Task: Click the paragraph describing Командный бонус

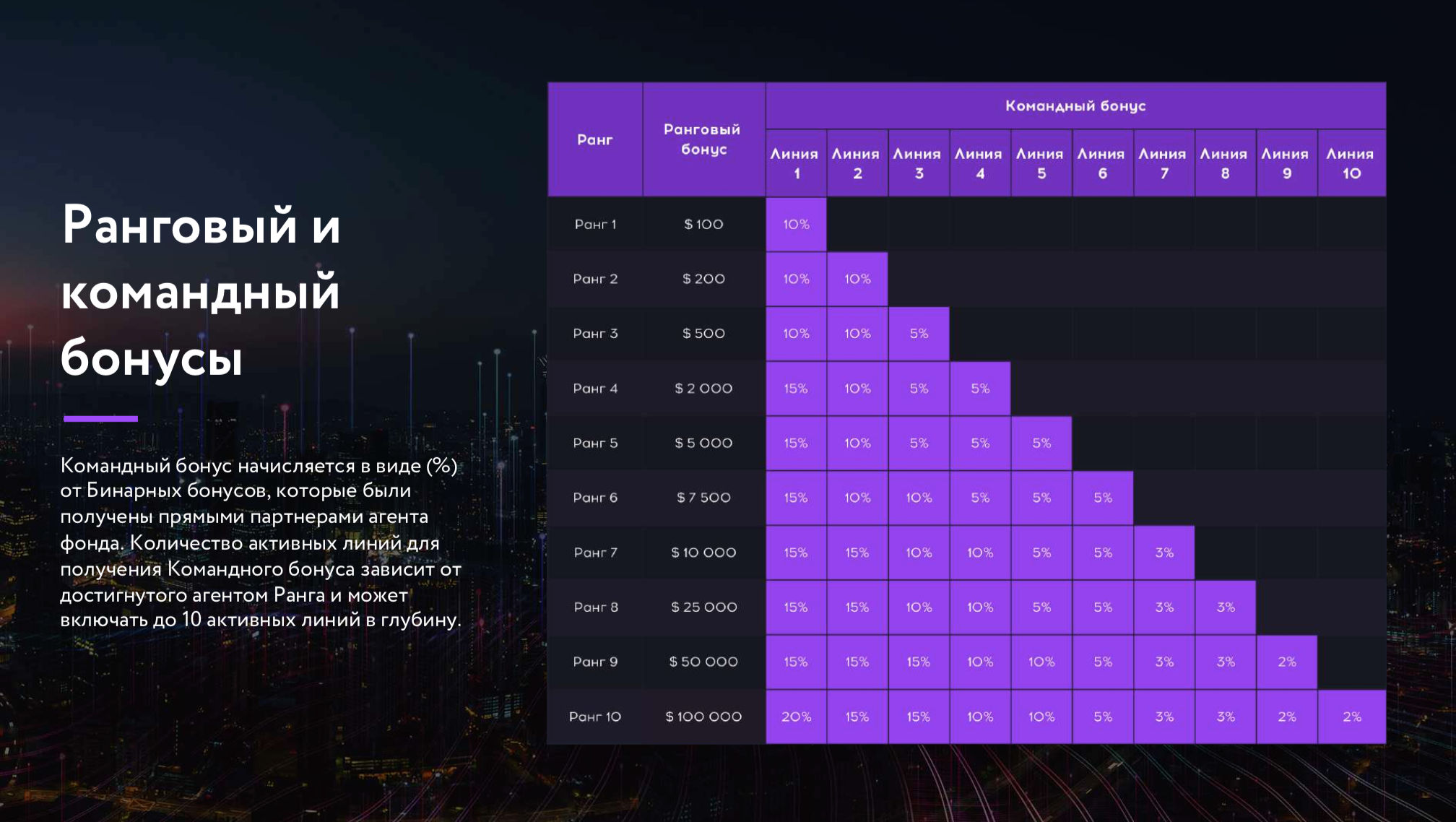Action: pos(260,542)
